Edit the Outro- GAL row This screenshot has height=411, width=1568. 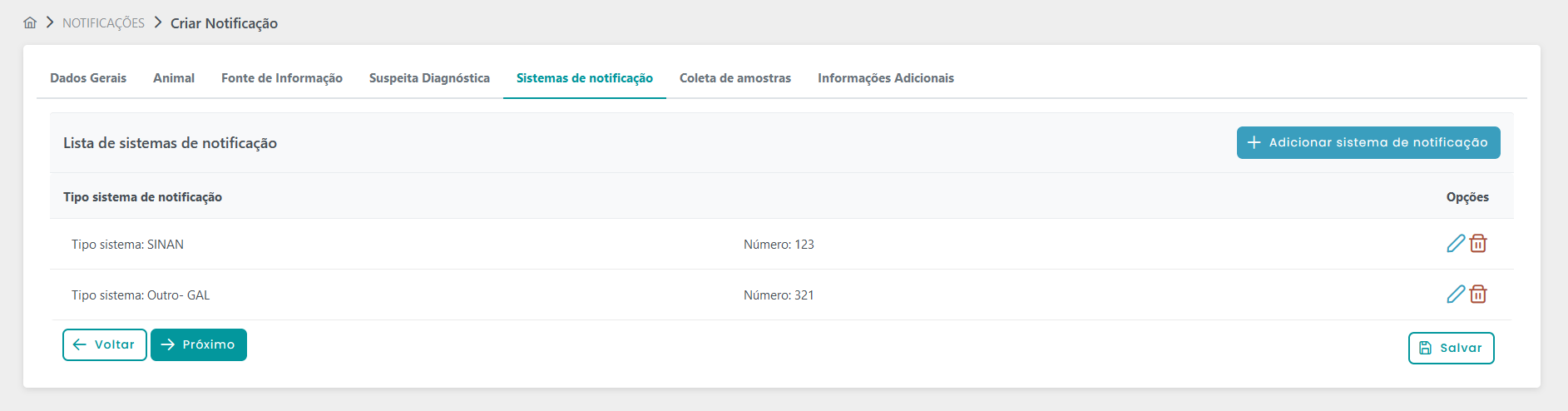click(1456, 295)
